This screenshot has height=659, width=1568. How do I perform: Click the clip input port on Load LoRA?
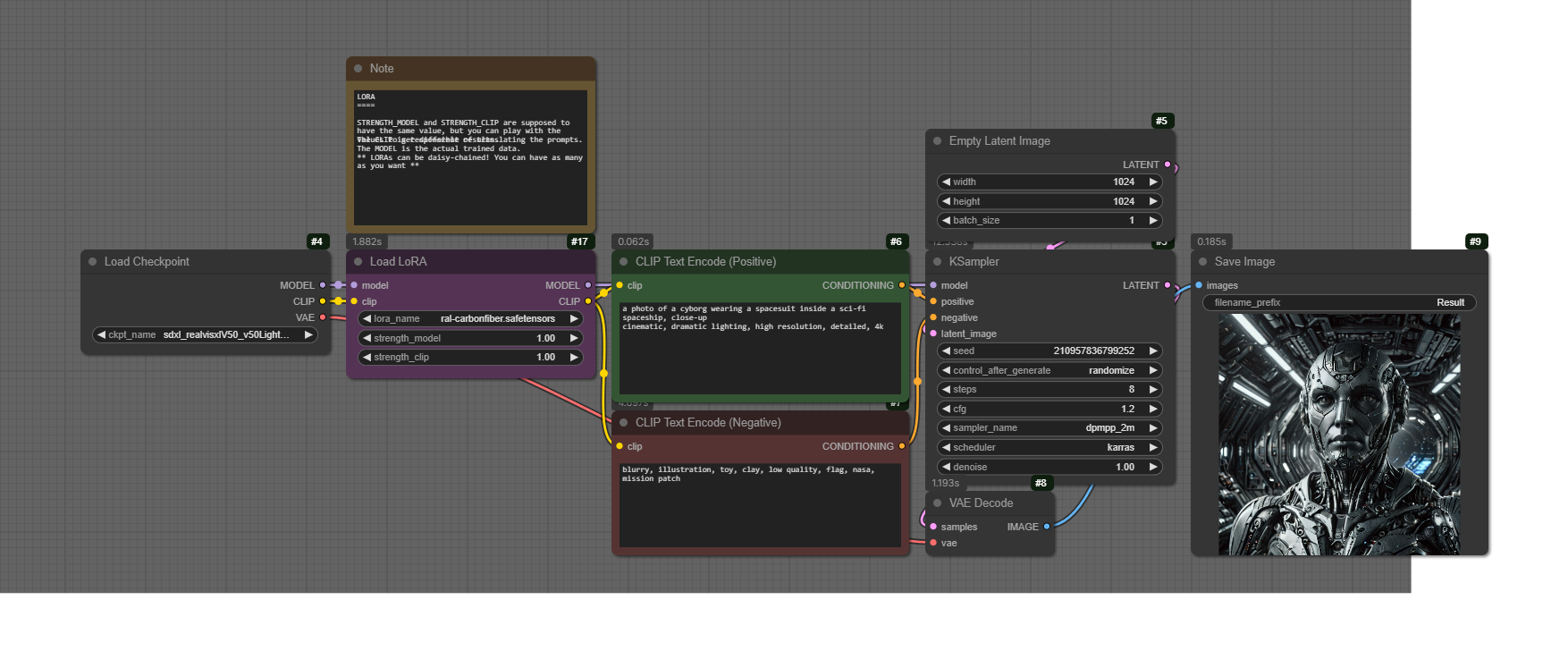[x=354, y=301]
